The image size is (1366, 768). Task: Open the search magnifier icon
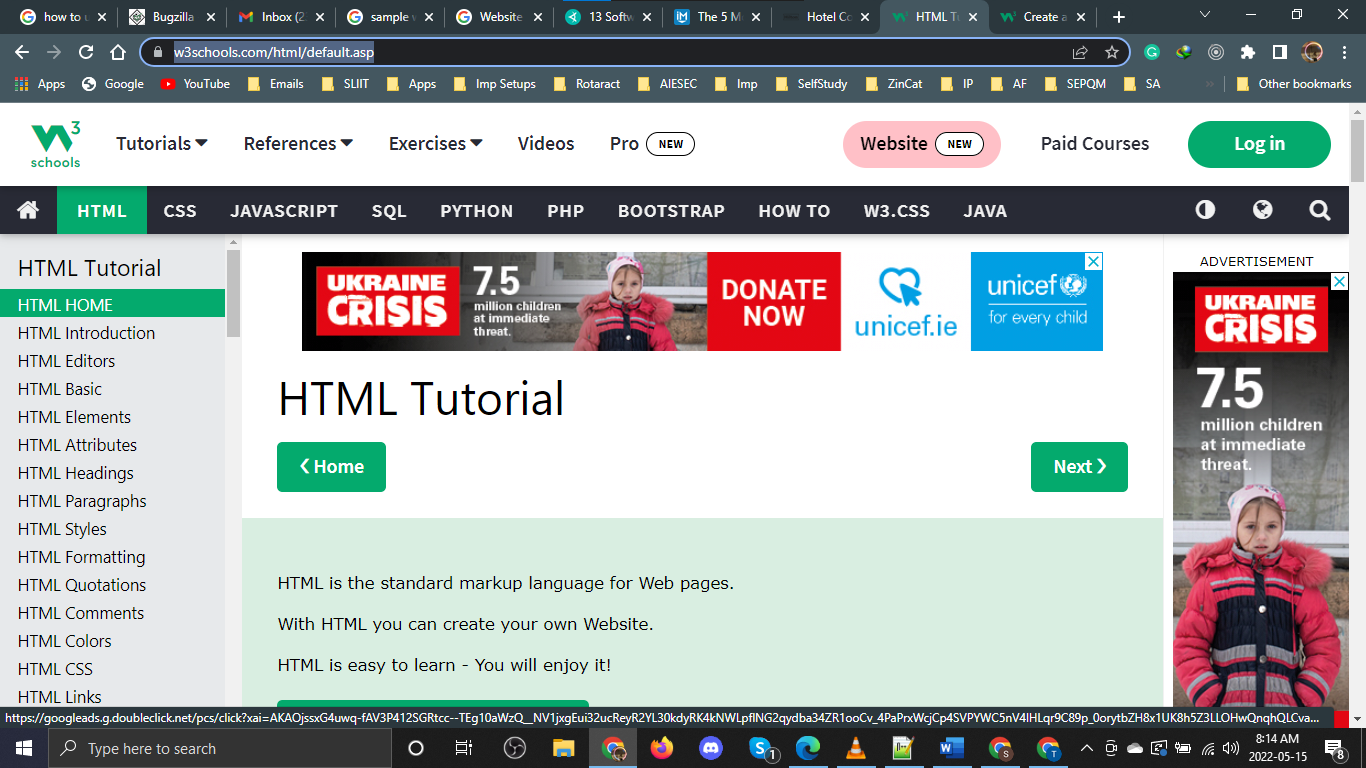tap(1320, 210)
